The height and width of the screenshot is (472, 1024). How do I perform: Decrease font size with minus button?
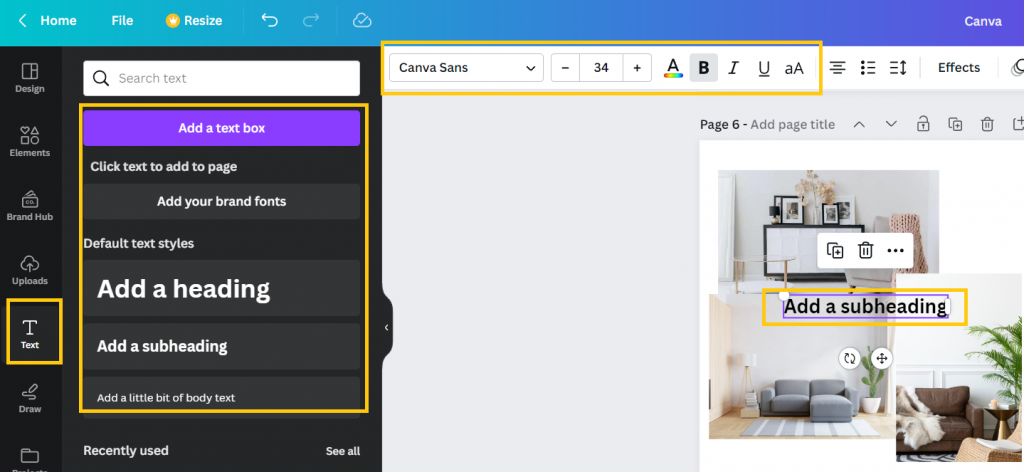pyautogui.click(x=566, y=68)
